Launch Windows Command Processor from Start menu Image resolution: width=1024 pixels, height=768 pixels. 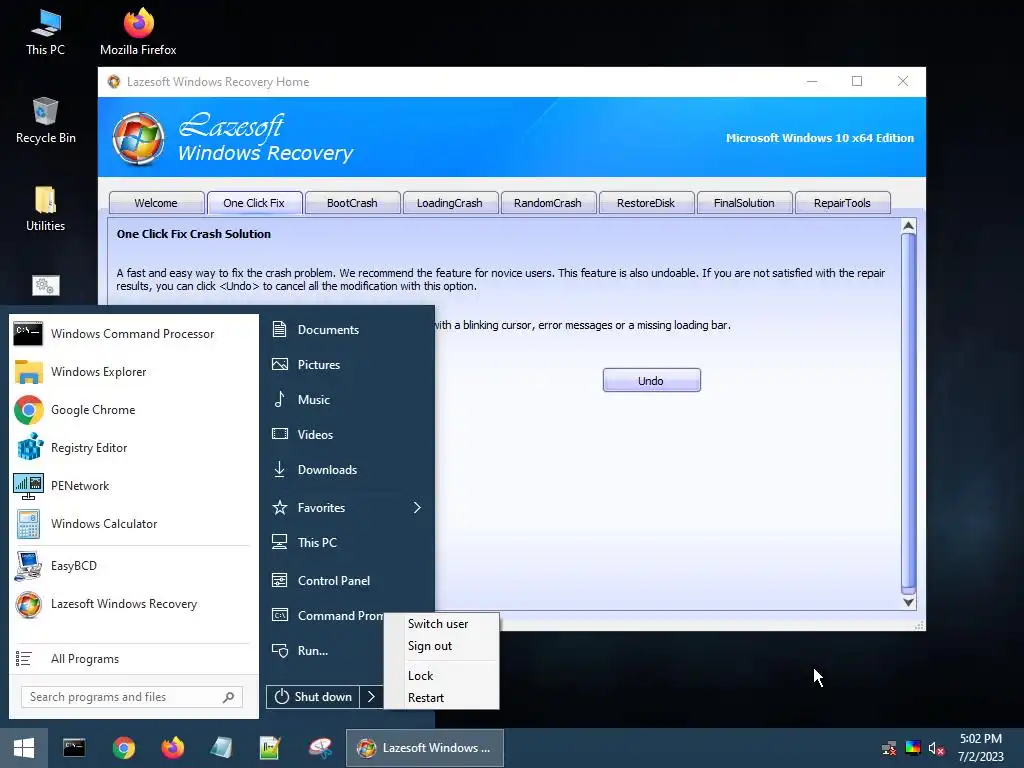click(x=133, y=334)
